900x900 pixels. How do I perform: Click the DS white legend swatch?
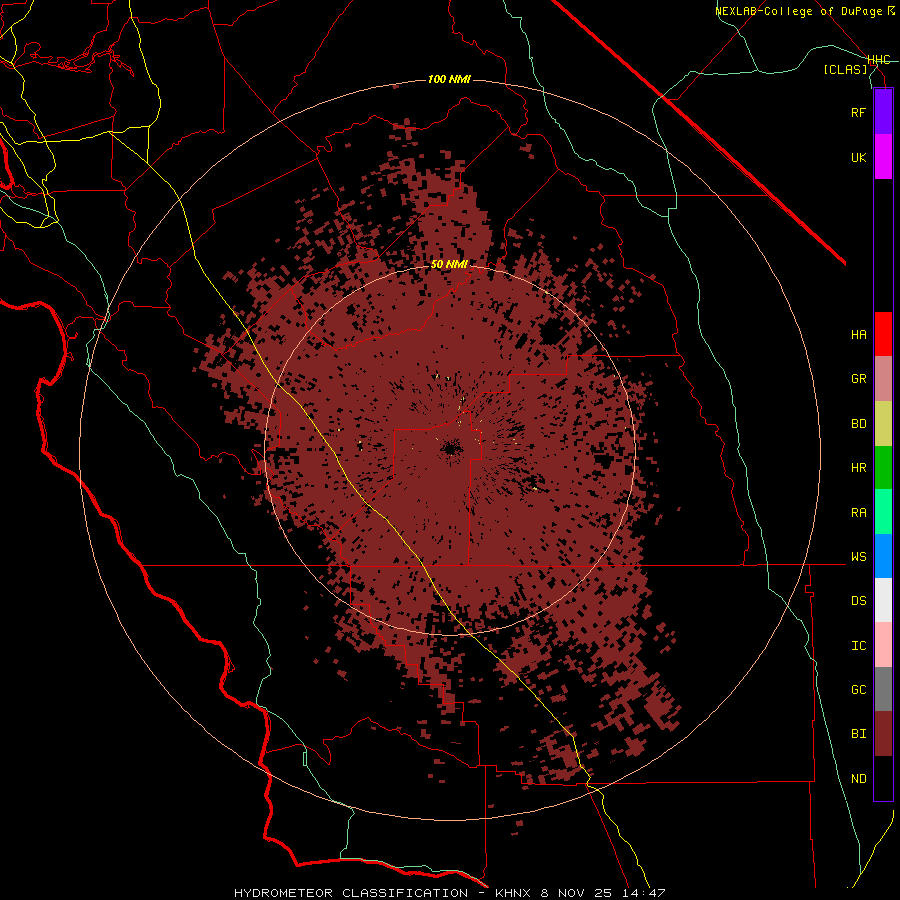pos(883,600)
